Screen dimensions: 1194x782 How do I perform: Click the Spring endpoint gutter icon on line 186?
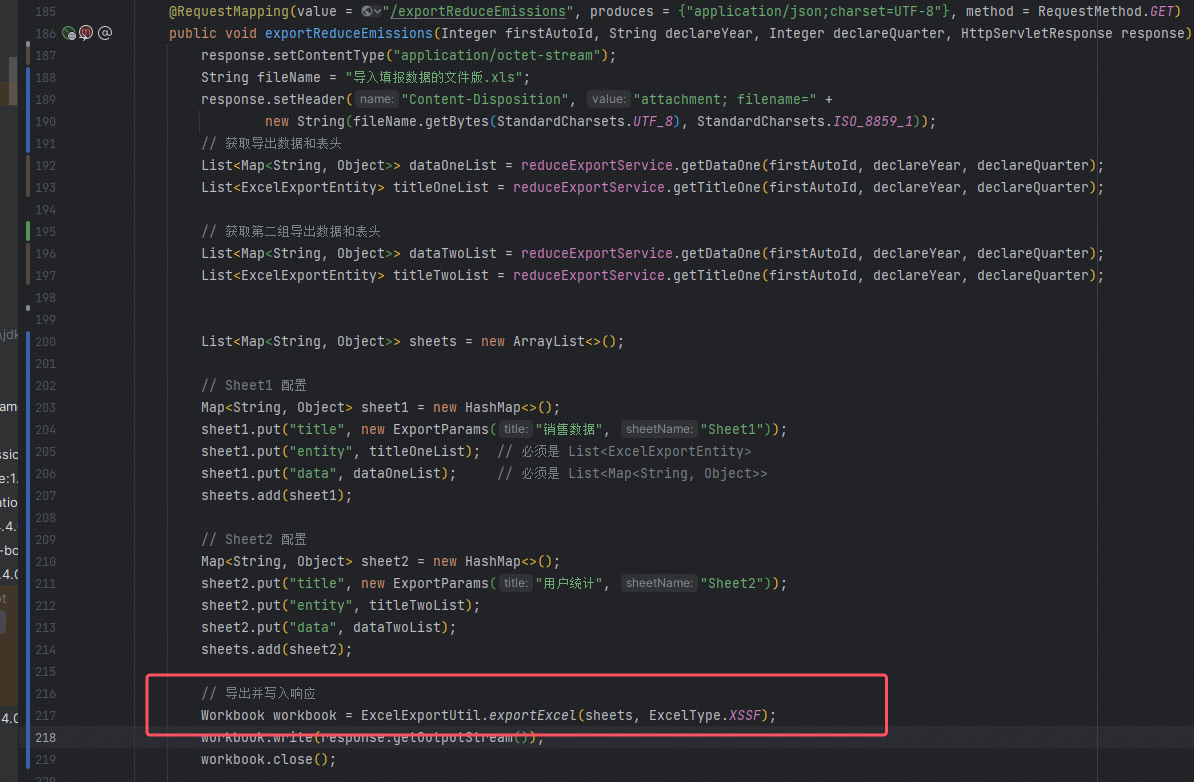click(x=69, y=33)
